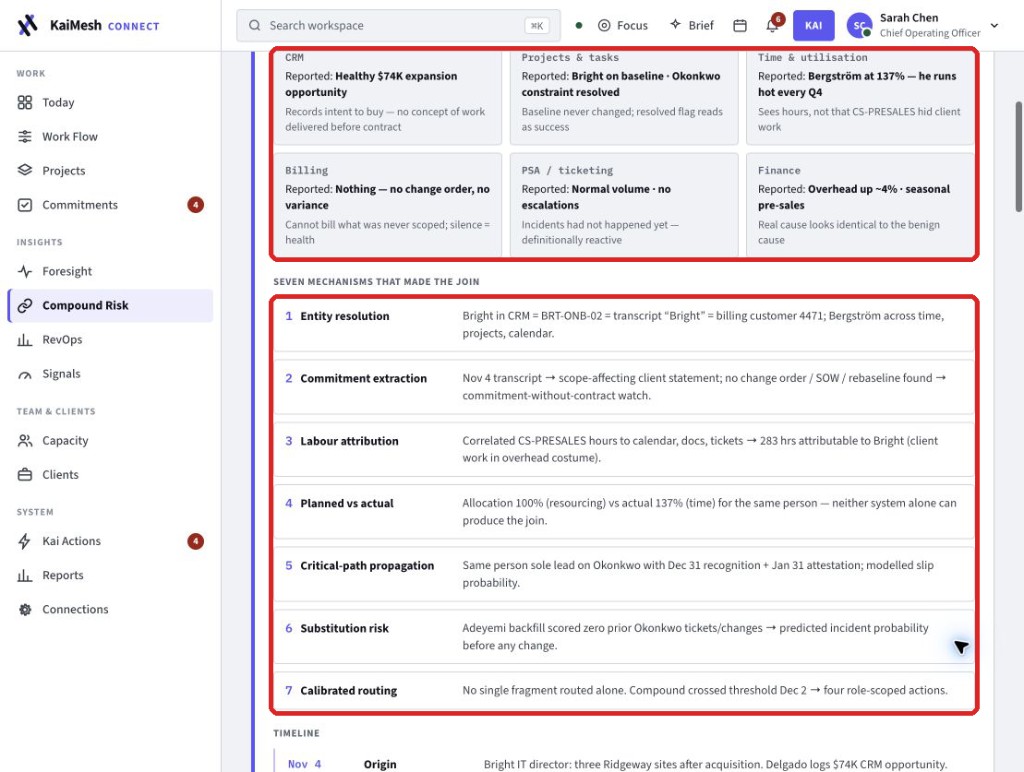Open the calendar icon in top bar
Viewport: 1024px width, 772px height.
click(740, 25)
